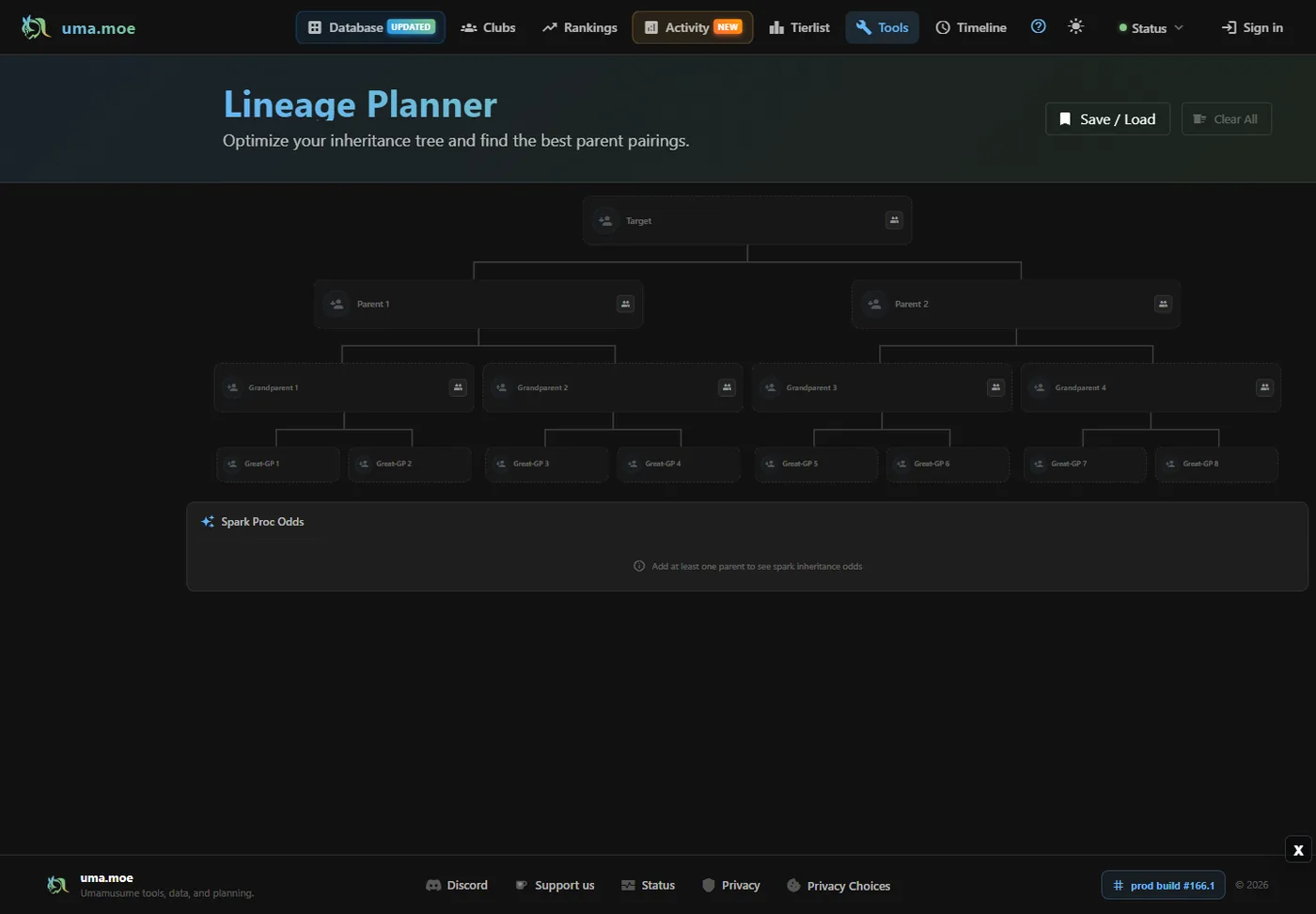The height and width of the screenshot is (914, 1316).
Task: Click Grandparent 4's inventory icon
Action: click(x=1264, y=387)
